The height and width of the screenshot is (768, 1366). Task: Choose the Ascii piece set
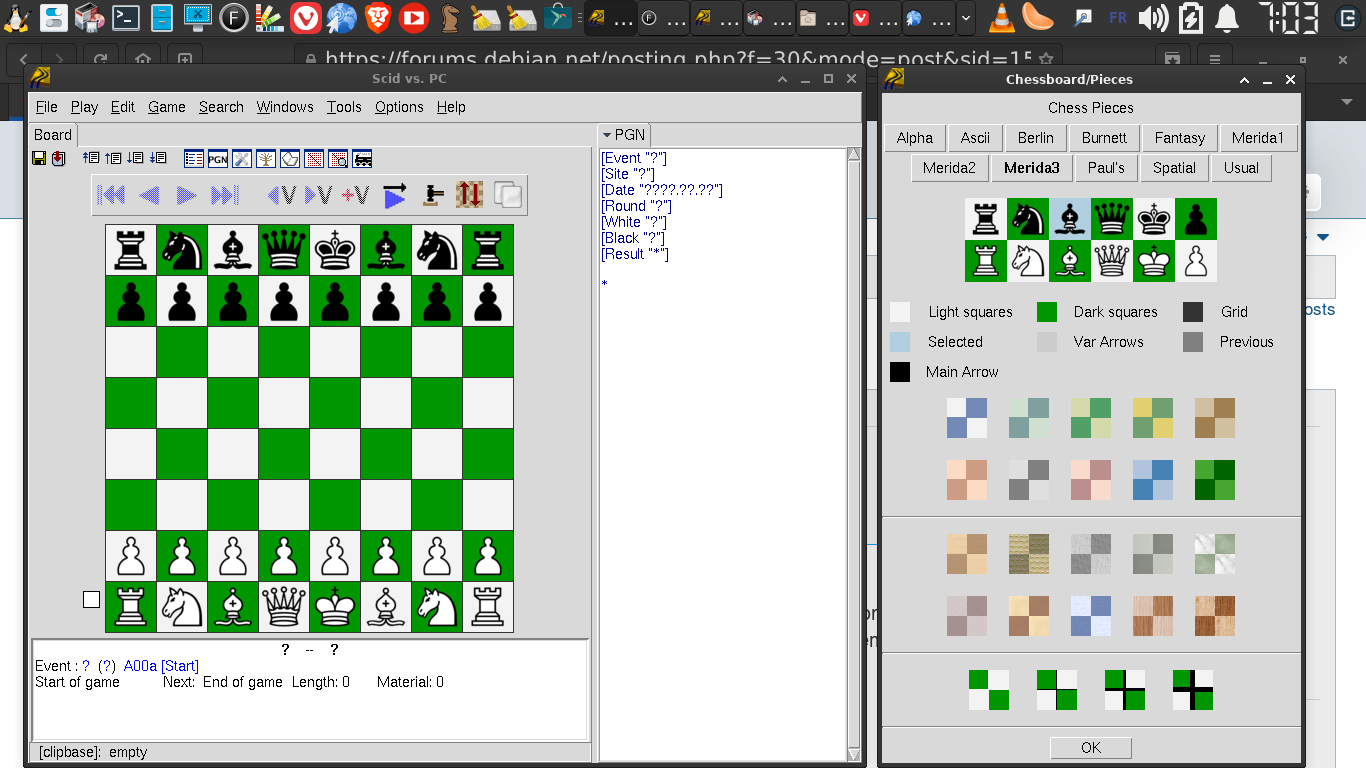tap(975, 138)
